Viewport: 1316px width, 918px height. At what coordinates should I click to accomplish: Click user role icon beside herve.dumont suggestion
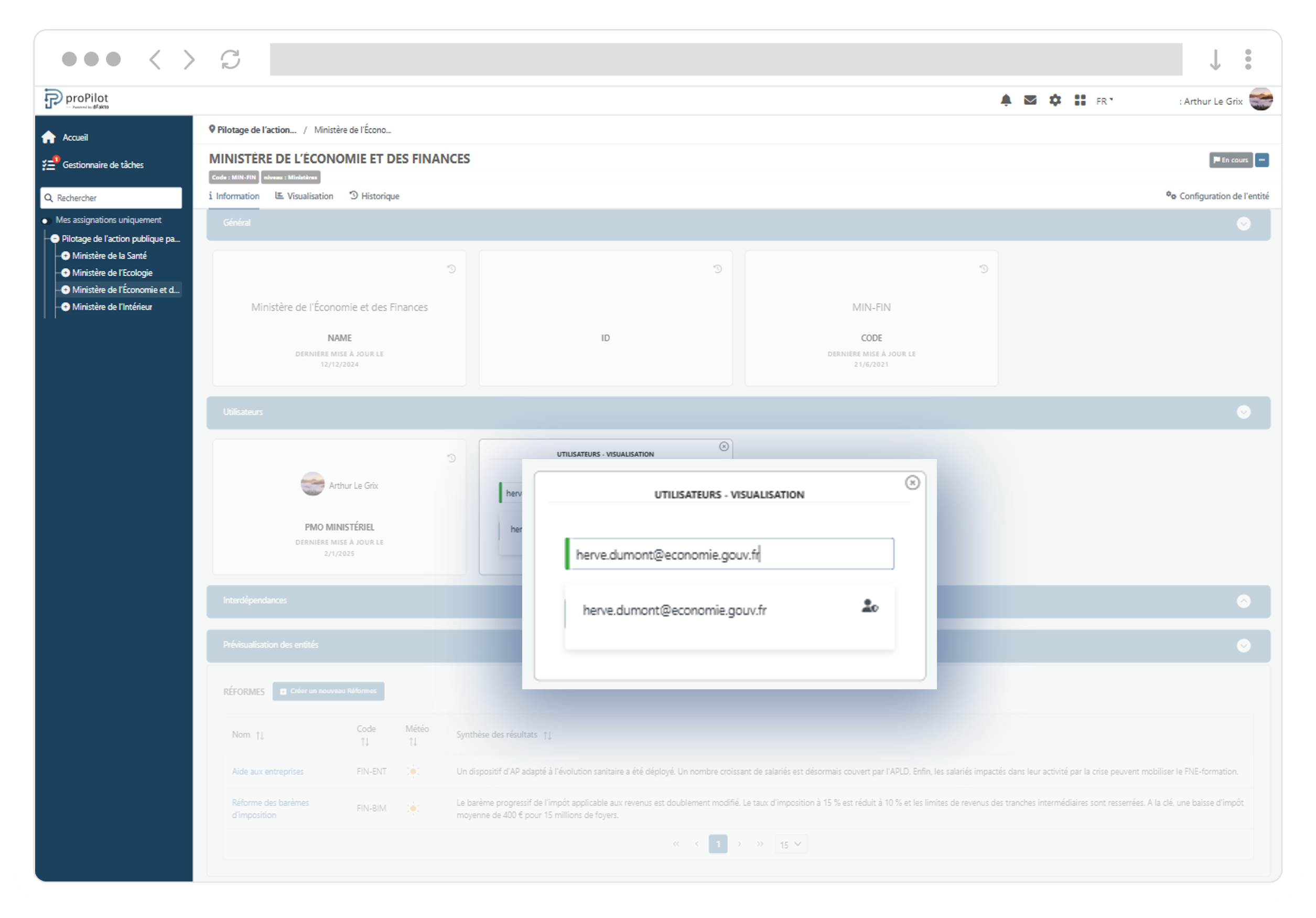pos(869,606)
